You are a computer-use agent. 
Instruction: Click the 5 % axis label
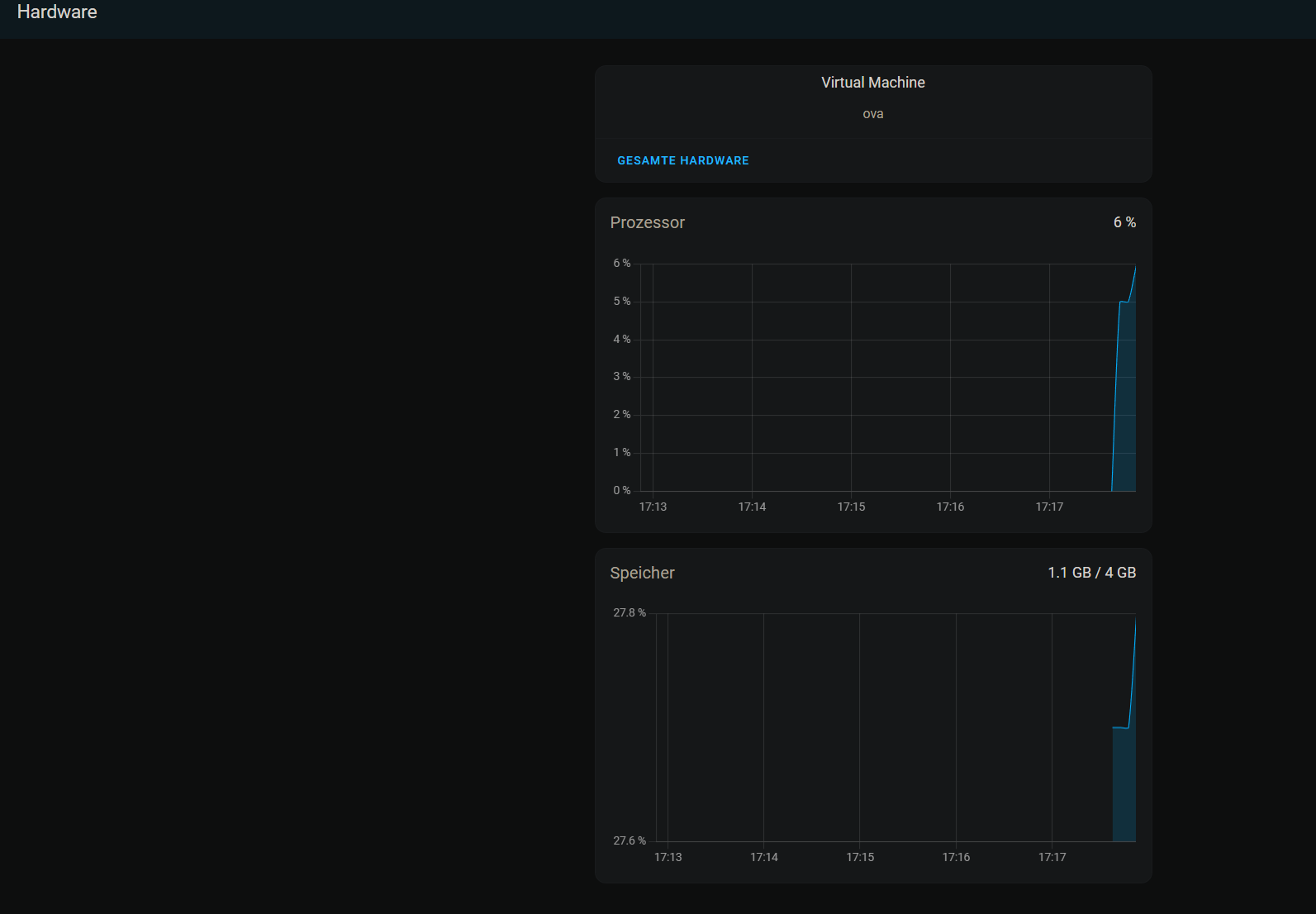pyautogui.click(x=621, y=302)
